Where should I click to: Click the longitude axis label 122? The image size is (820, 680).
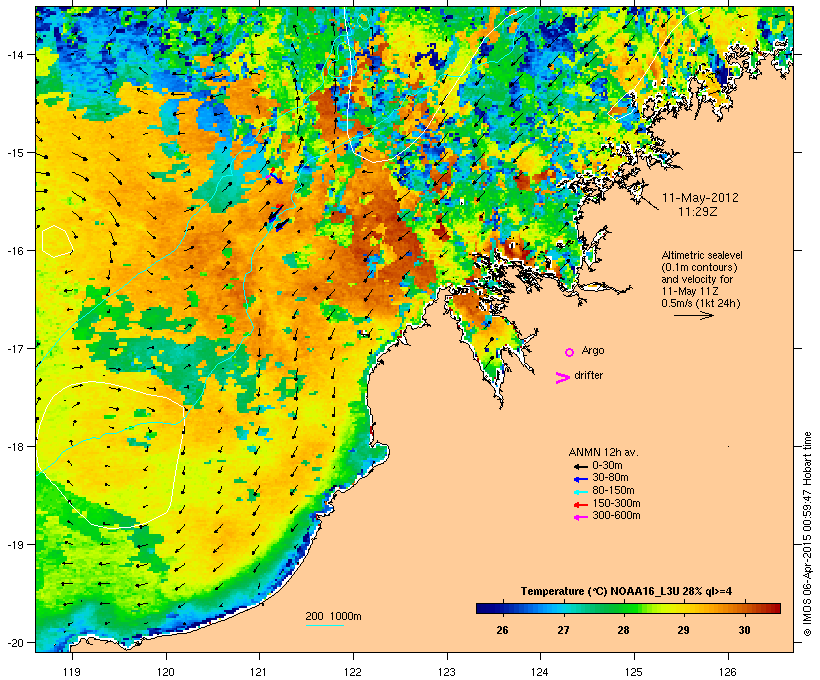coord(353,672)
